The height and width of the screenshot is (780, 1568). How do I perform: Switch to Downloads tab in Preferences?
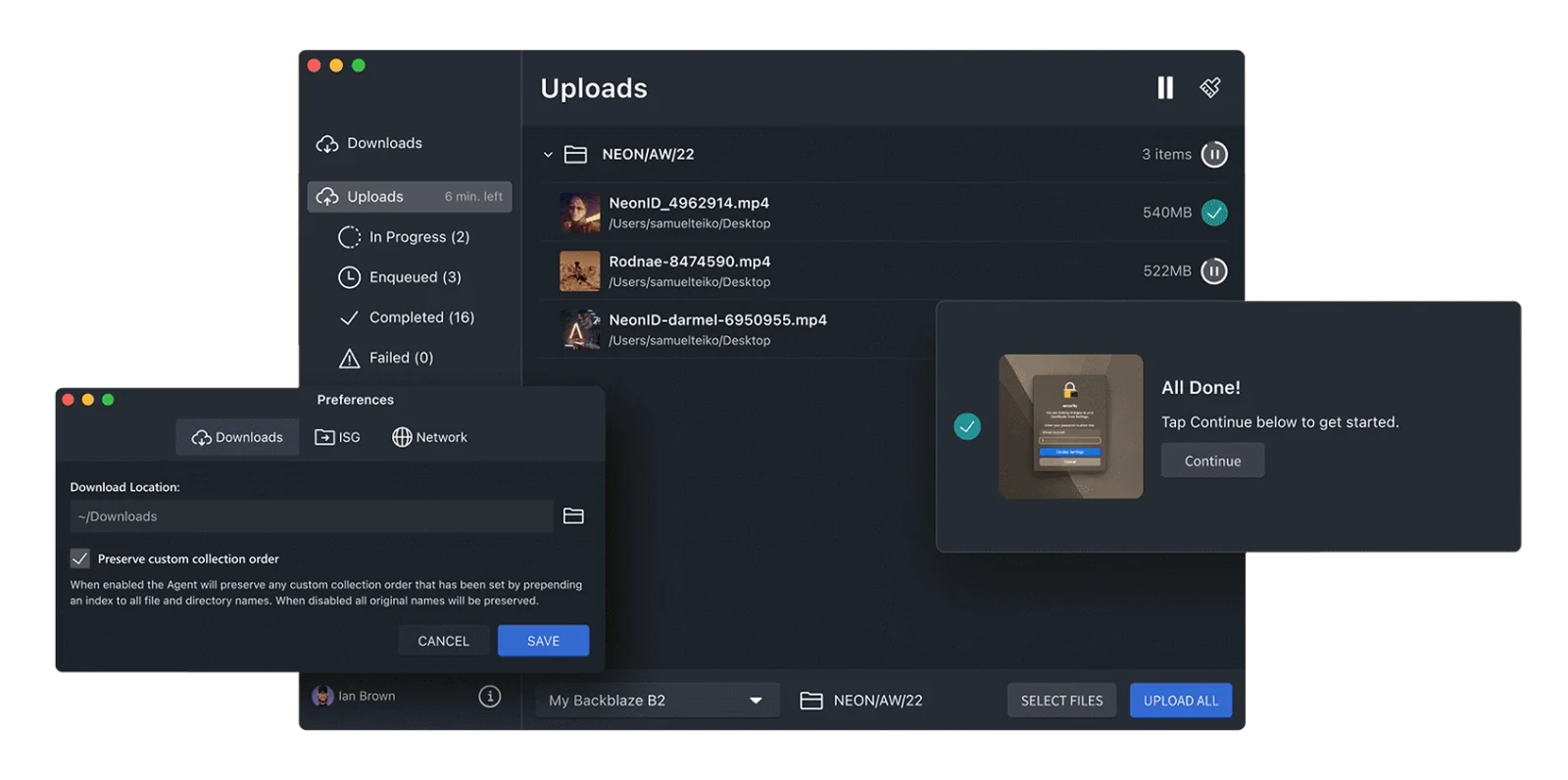point(237,437)
